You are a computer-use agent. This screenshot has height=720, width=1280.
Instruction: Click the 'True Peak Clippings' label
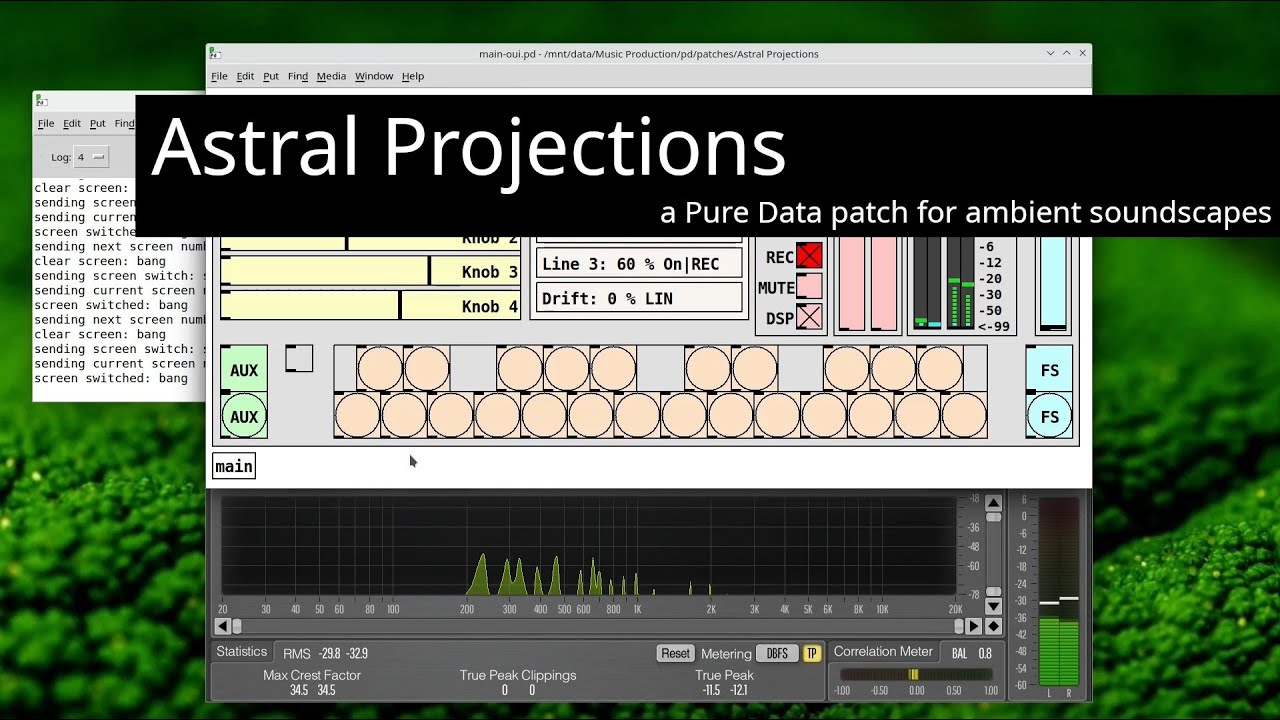pos(518,675)
